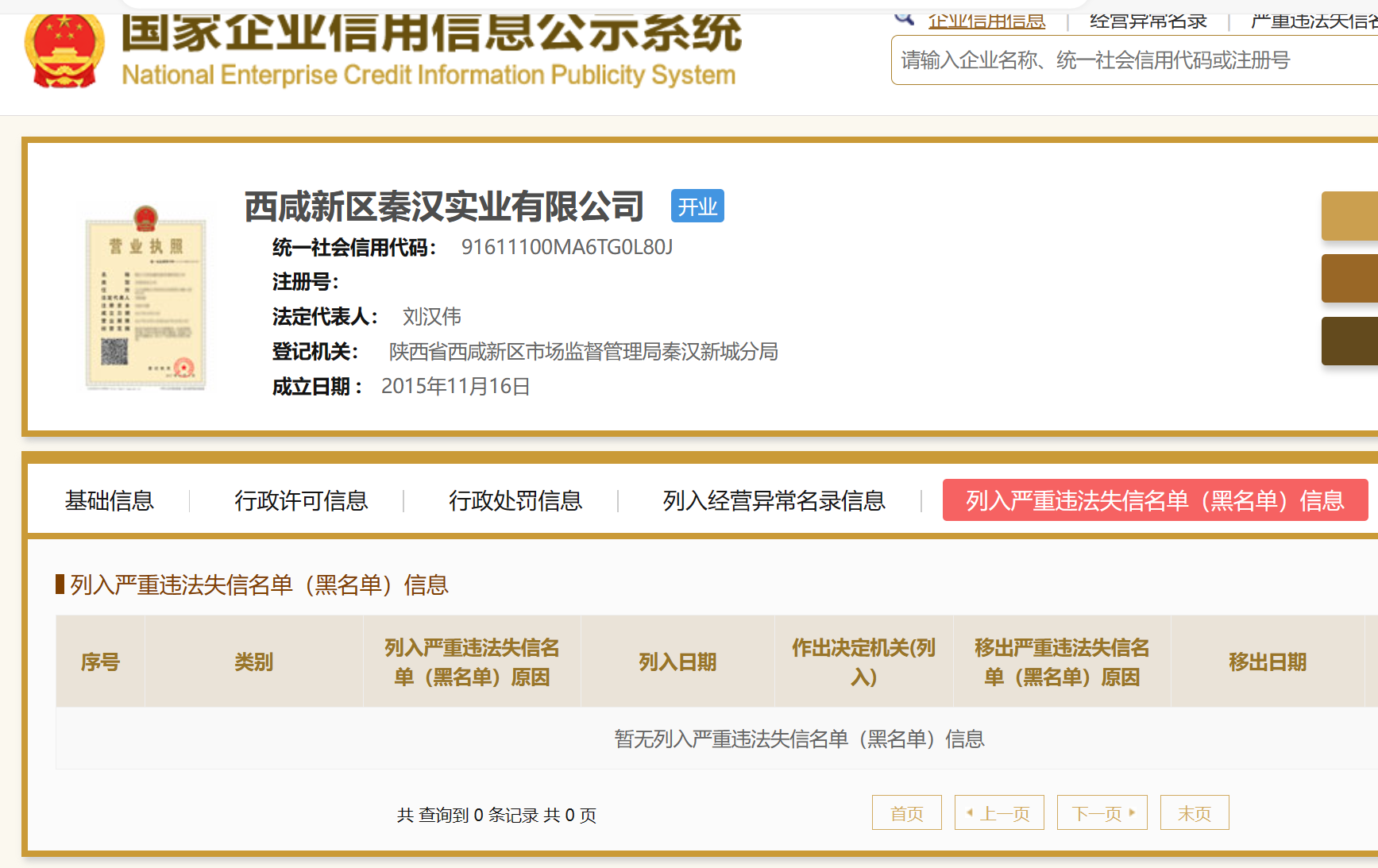The width and height of the screenshot is (1378, 868).
Task: Click the 移出日期 column header
Action: point(1267,662)
